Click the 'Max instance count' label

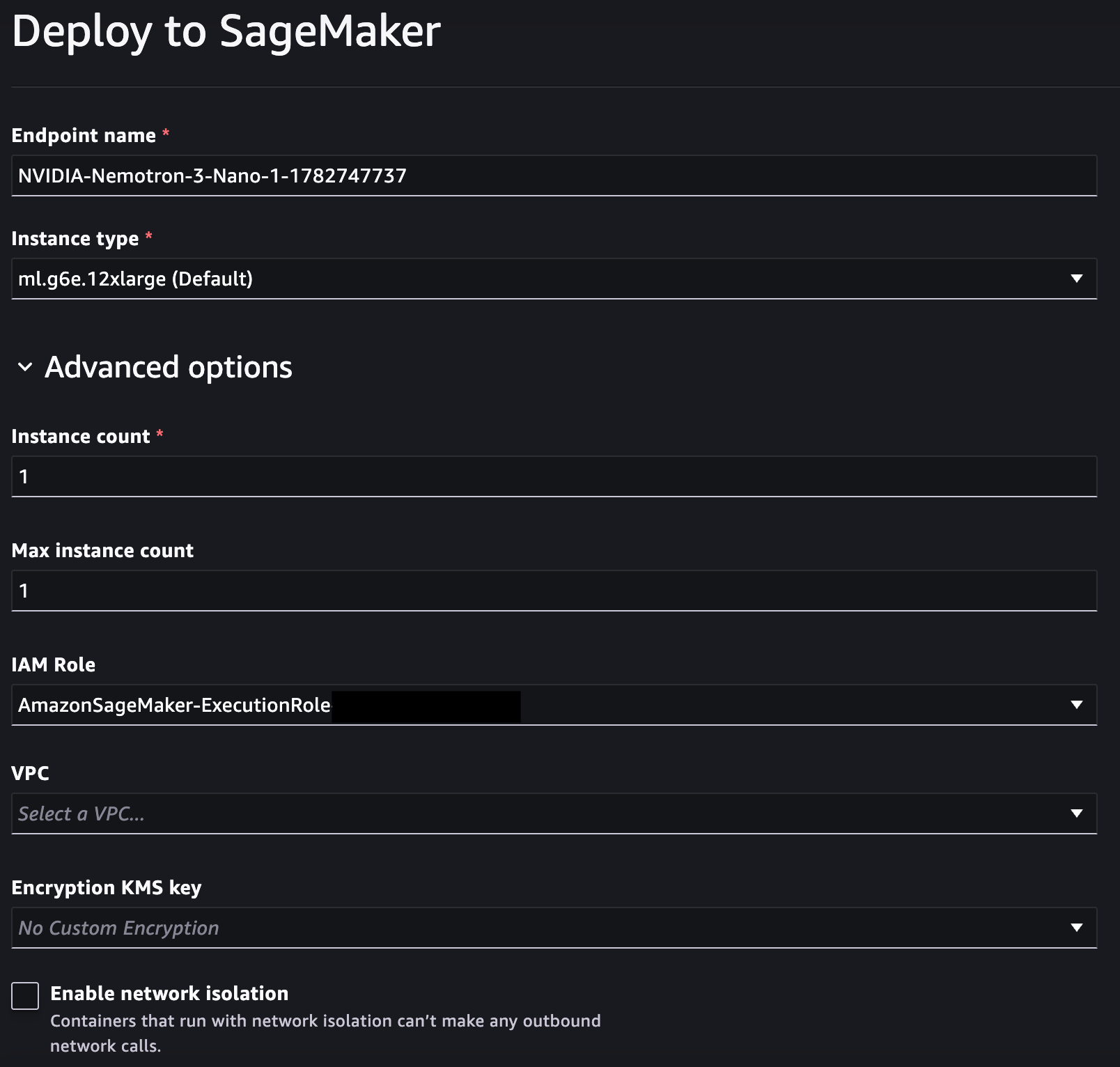(x=102, y=550)
